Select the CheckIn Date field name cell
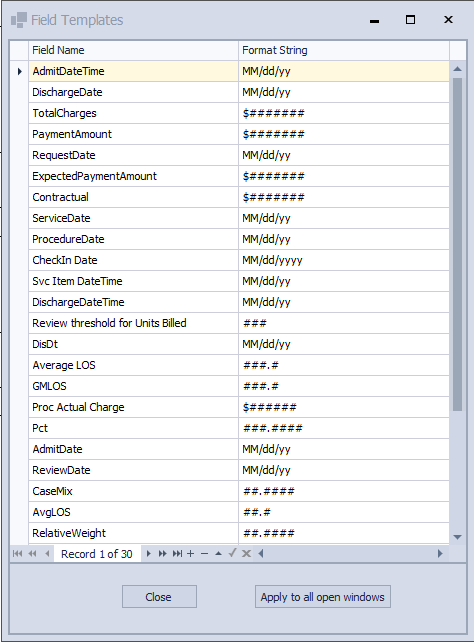Screen dimensions: 474x642 [133, 260]
